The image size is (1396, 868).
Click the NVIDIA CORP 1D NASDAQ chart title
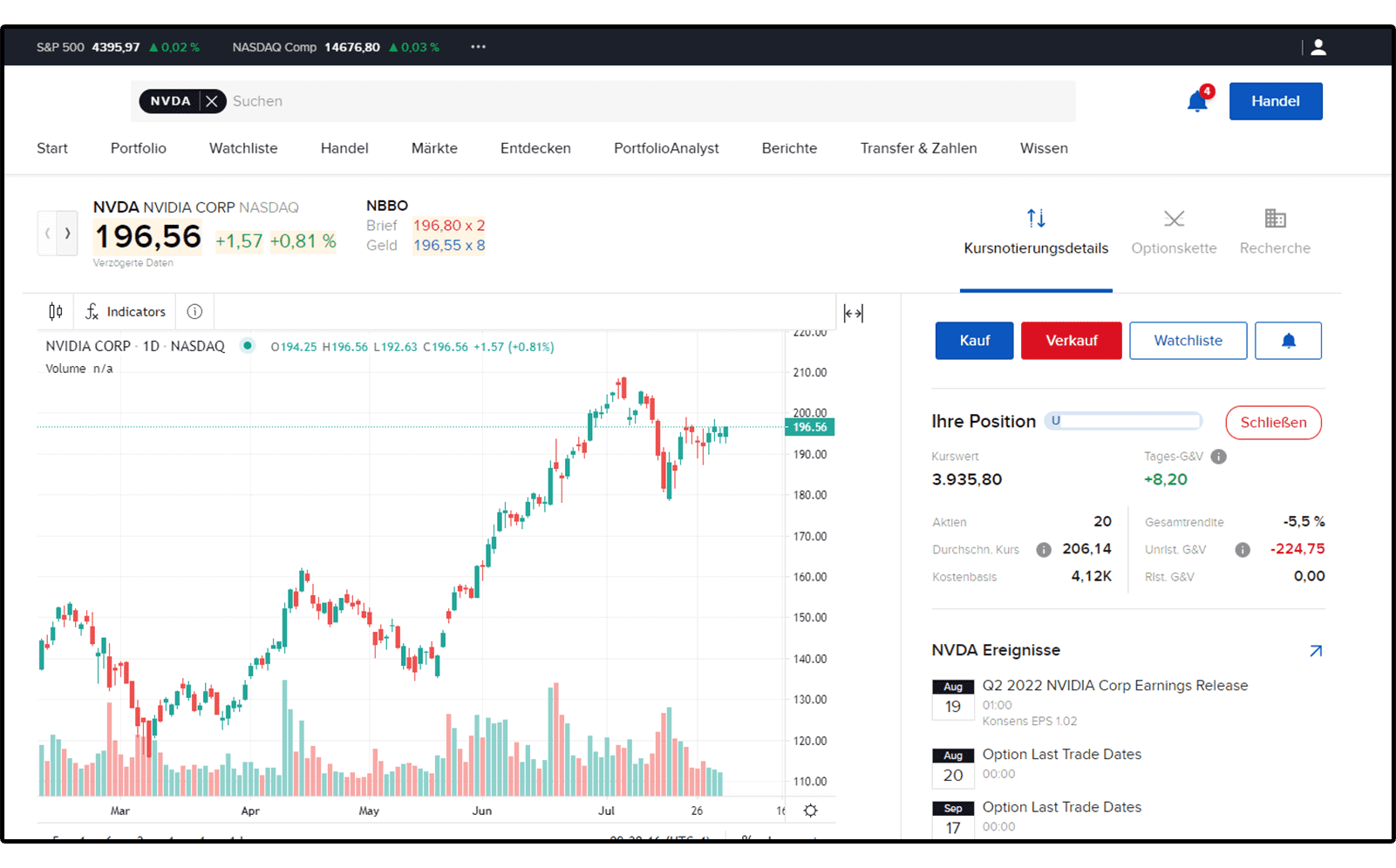click(135, 346)
